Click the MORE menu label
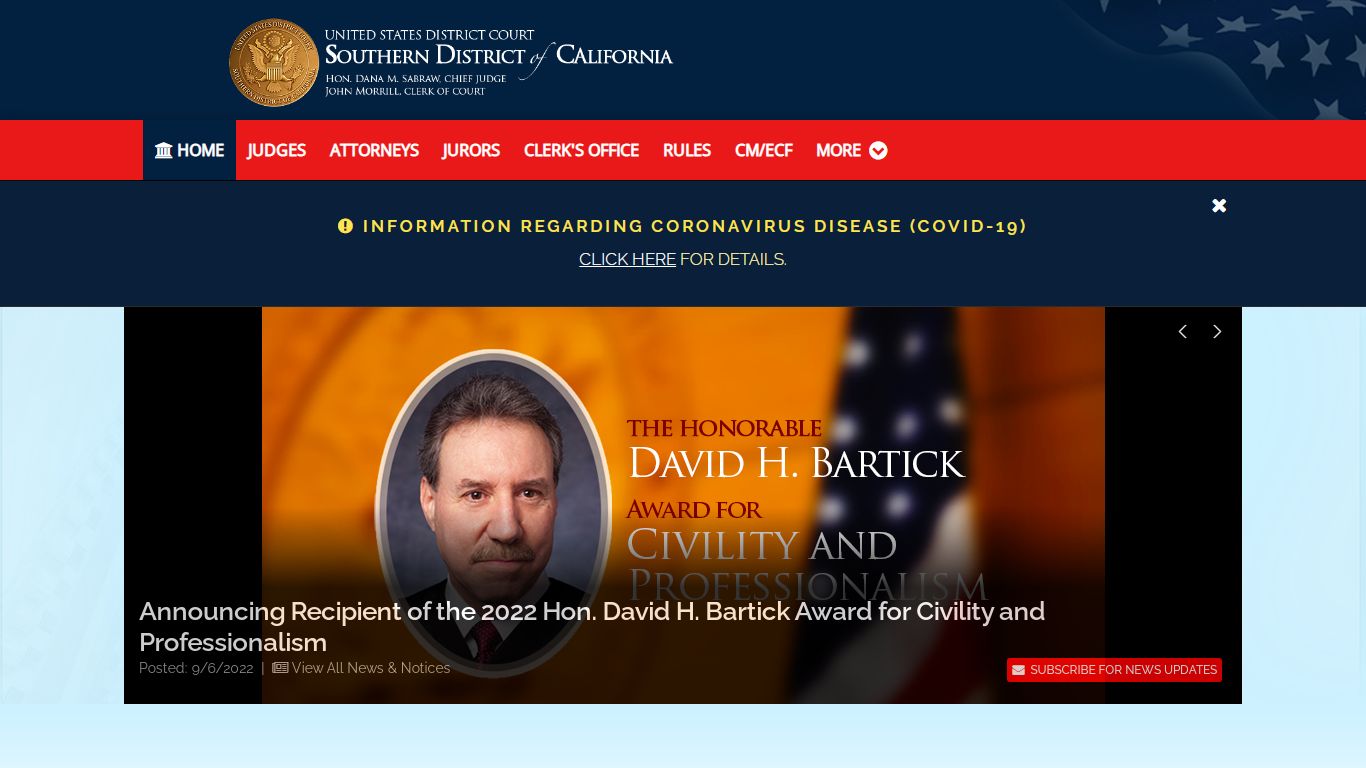This screenshot has width=1366, height=768. (x=838, y=150)
